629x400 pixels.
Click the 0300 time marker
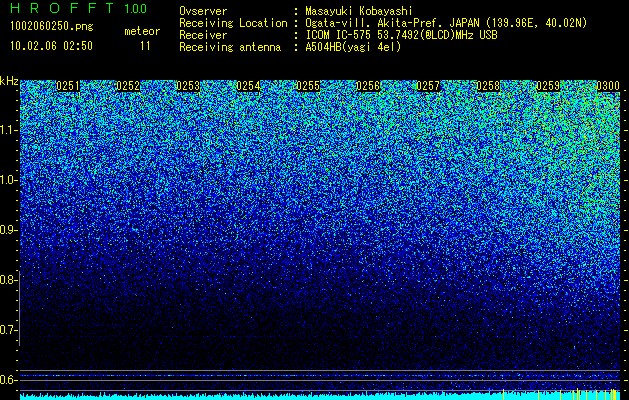pos(608,86)
